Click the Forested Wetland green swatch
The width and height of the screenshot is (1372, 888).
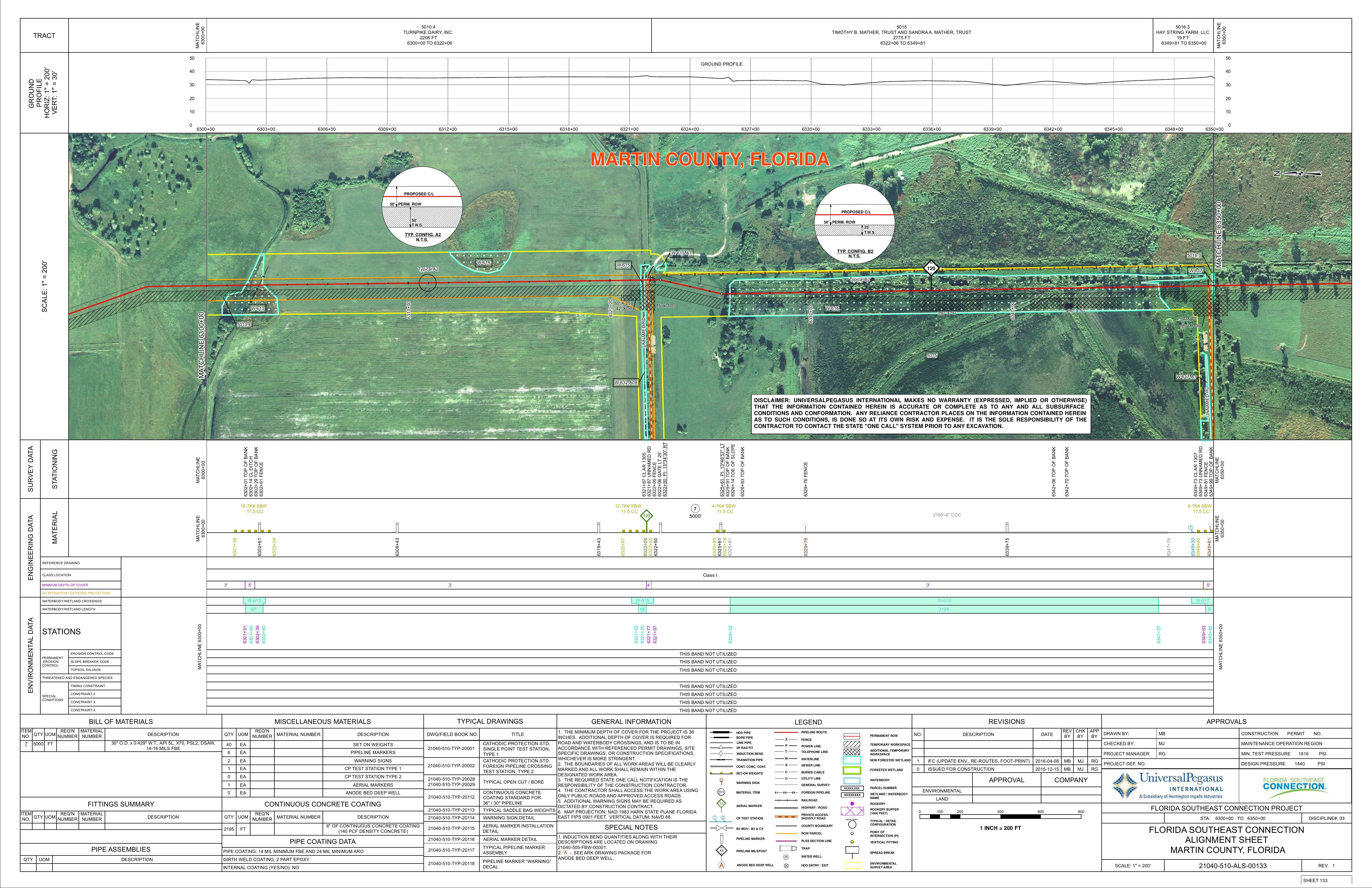[851, 770]
